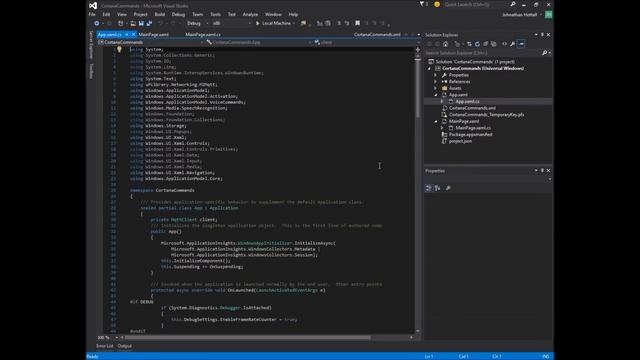Screen dimensions: 640x360
Task: Expand the Assets folder node
Action: (436, 88)
